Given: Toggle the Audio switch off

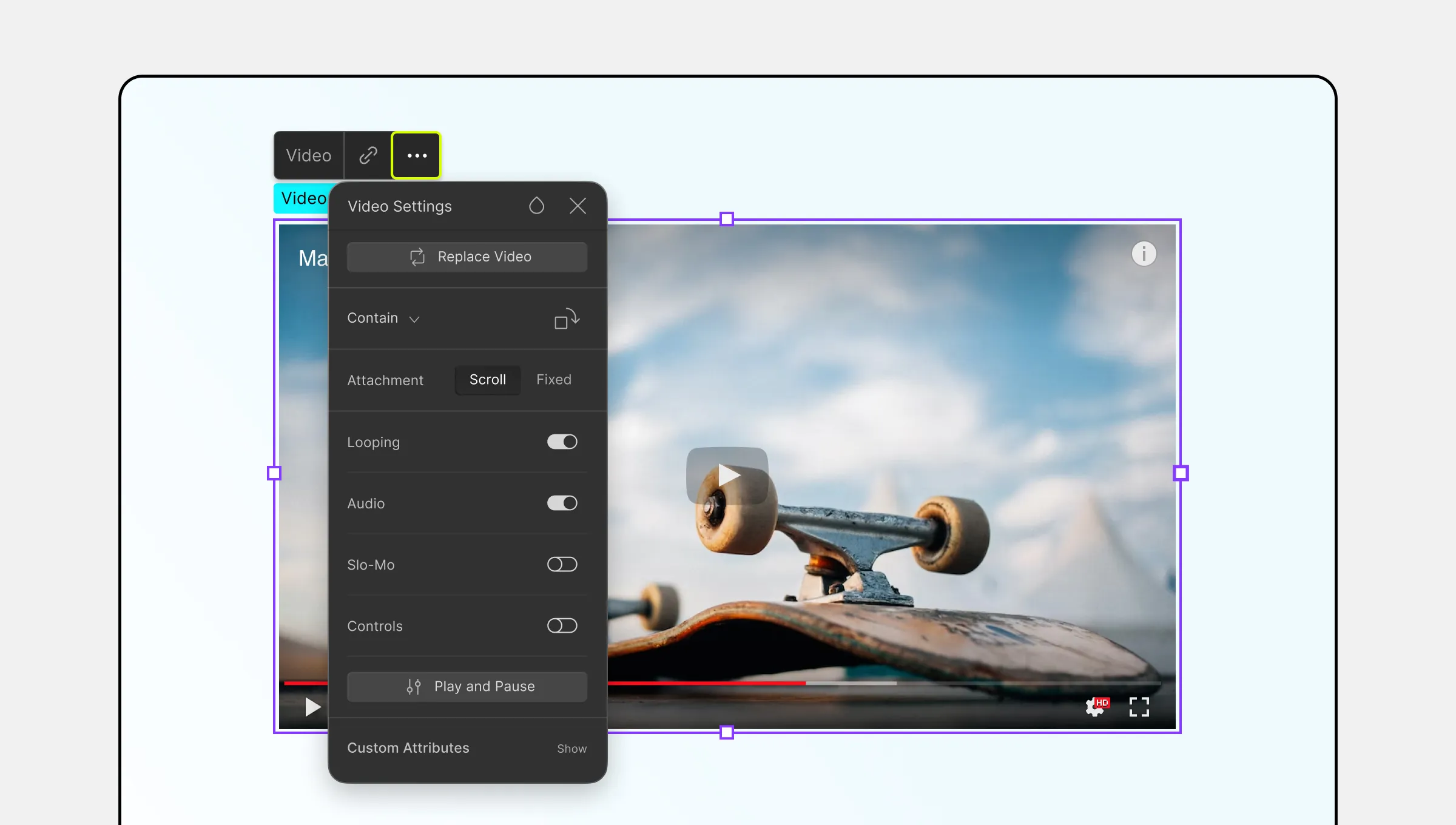Looking at the screenshot, I should [562, 503].
